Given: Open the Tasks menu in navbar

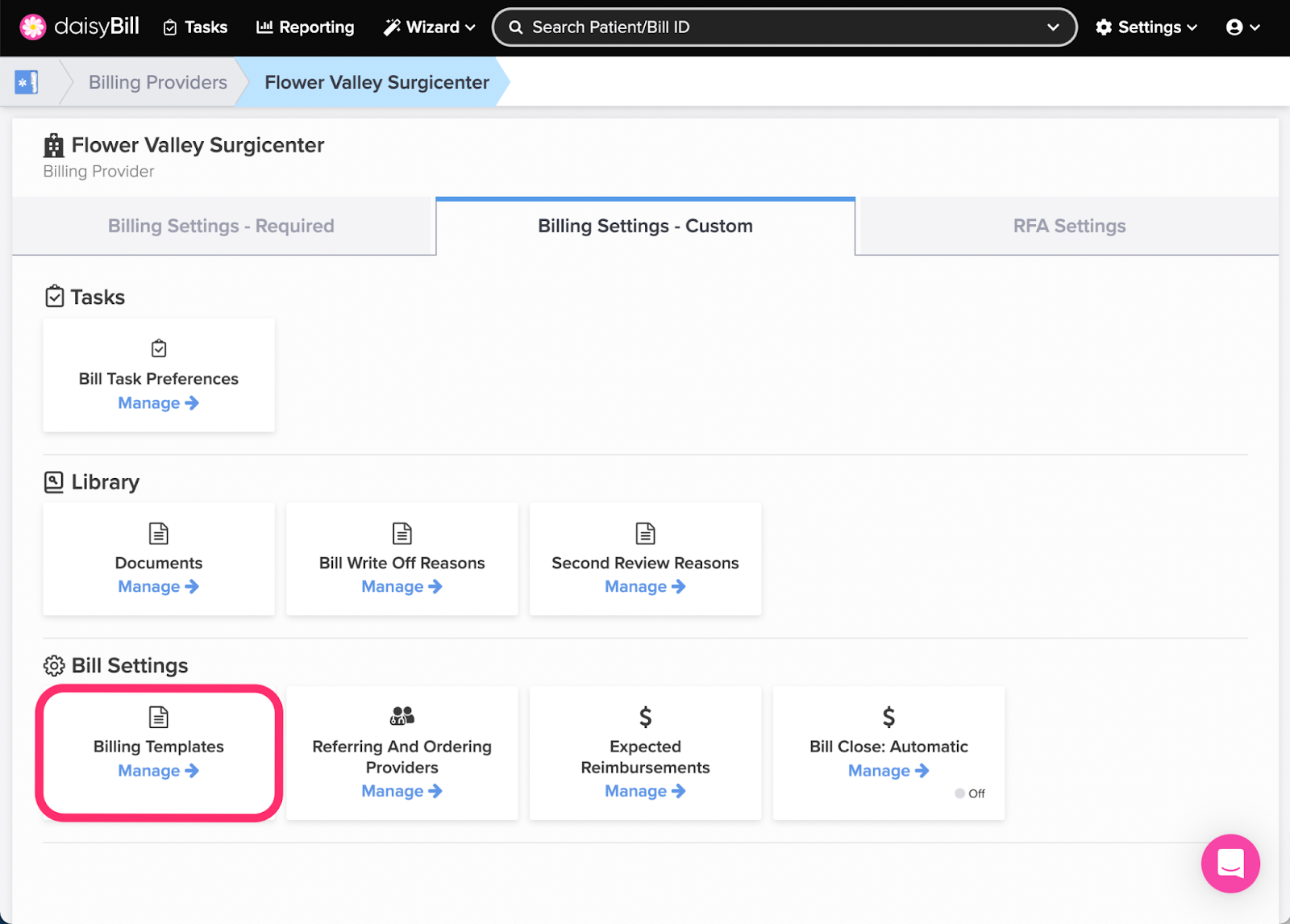Looking at the screenshot, I should (195, 27).
